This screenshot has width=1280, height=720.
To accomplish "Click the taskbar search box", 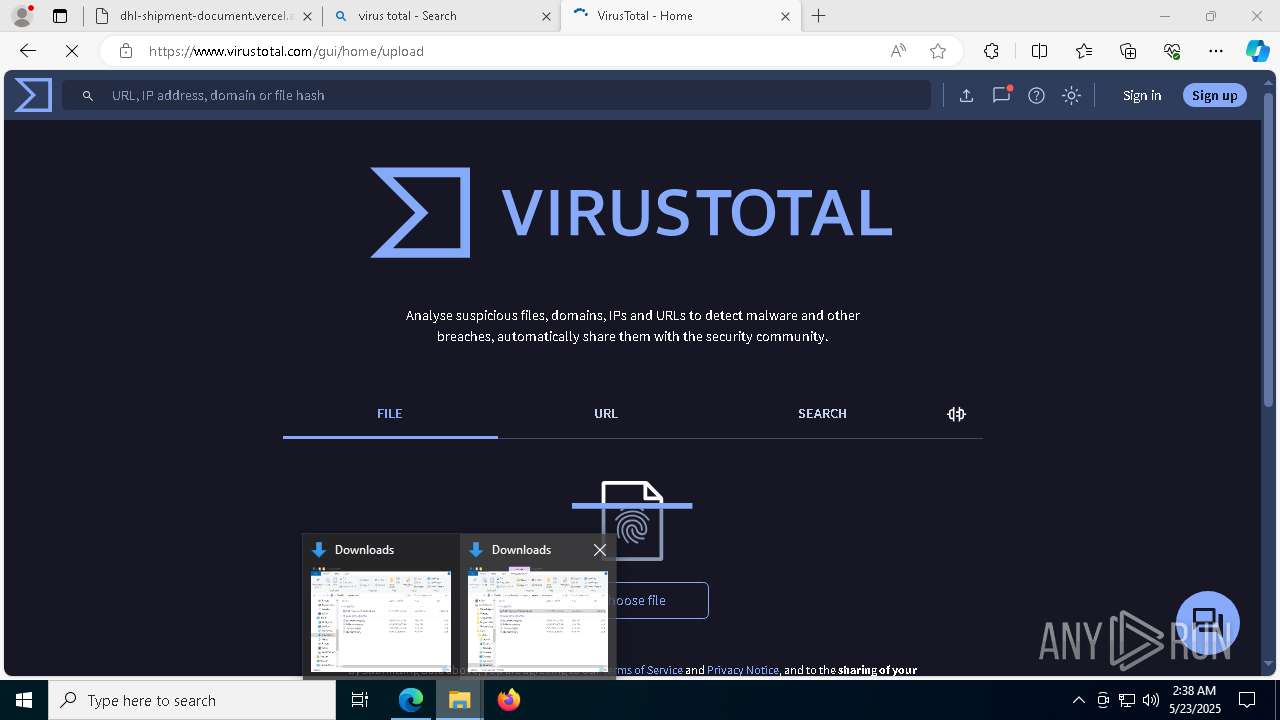I will pyautogui.click(x=192, y=700).
